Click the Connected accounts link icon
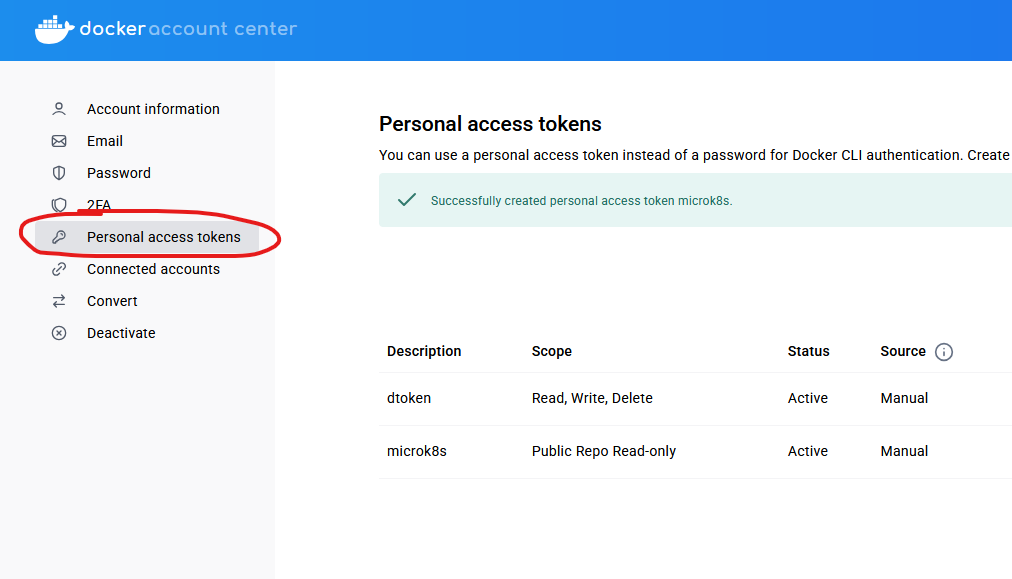This screenshot has width=1012, height=579. click(x=59, y=269)
